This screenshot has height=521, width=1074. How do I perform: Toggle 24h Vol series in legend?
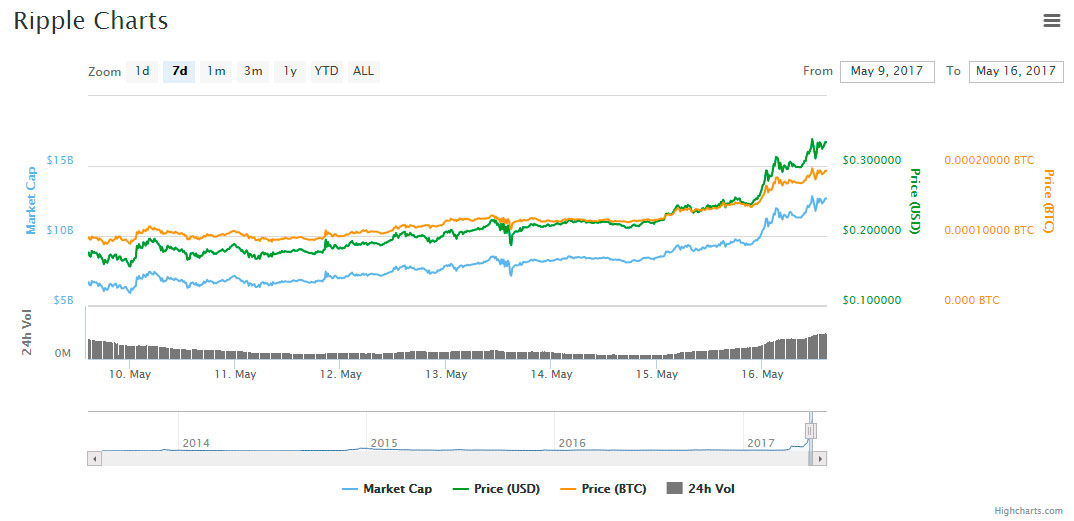coord(701,489)
